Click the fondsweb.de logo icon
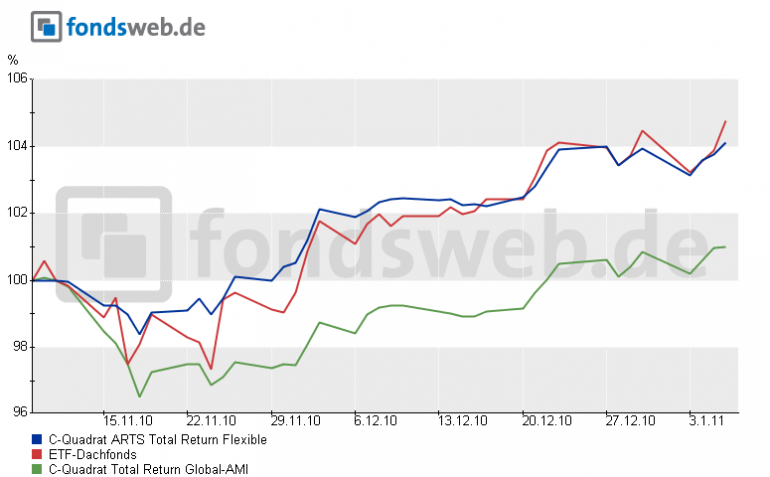 (45, 27)
